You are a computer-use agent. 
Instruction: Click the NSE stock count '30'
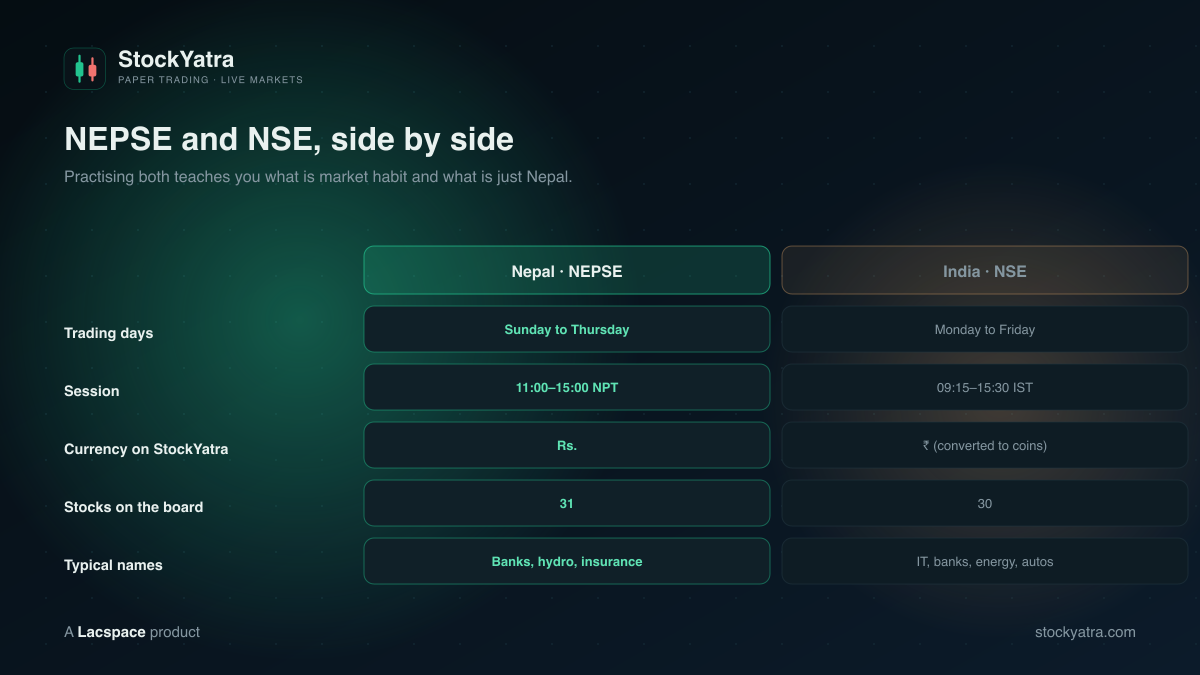click(985, 503)
